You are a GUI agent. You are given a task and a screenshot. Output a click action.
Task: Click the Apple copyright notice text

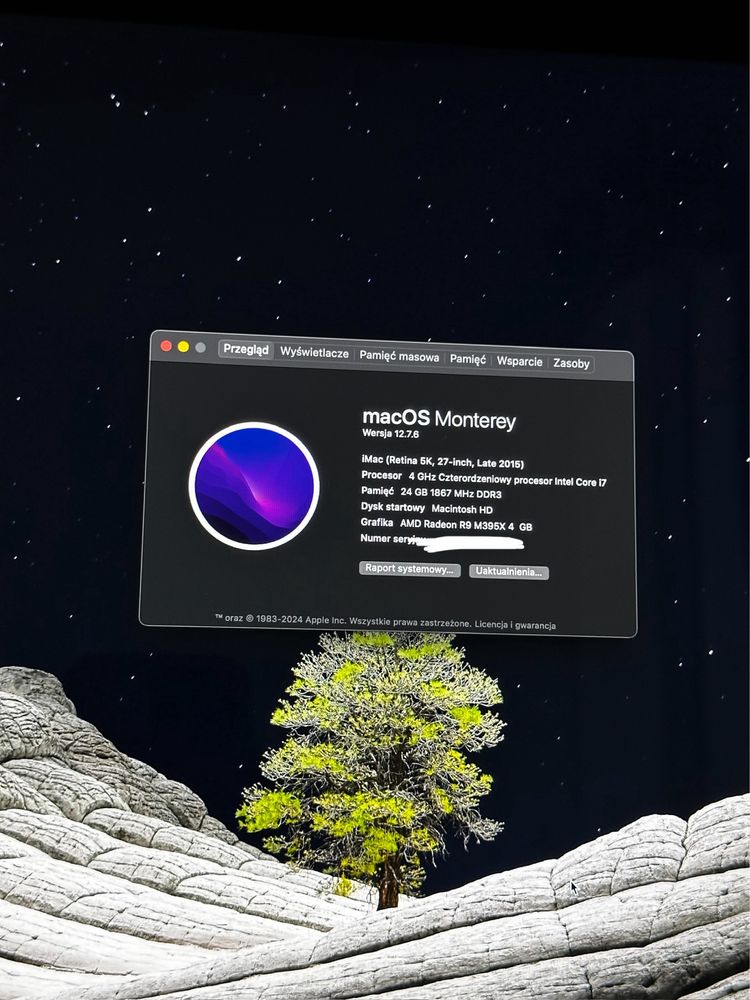(x=342, y=620)
